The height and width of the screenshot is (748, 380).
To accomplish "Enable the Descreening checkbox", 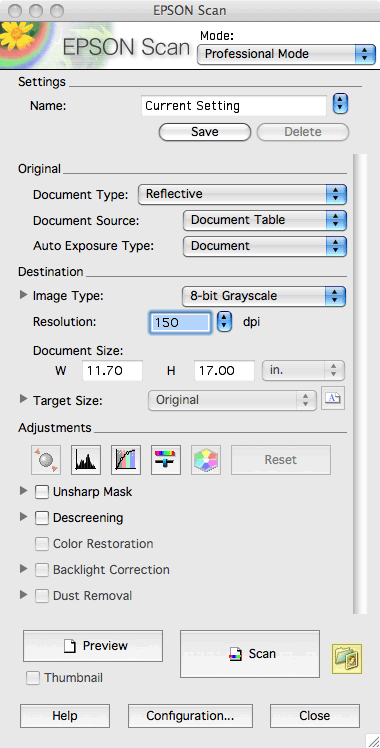I will (x=42, y=518).
